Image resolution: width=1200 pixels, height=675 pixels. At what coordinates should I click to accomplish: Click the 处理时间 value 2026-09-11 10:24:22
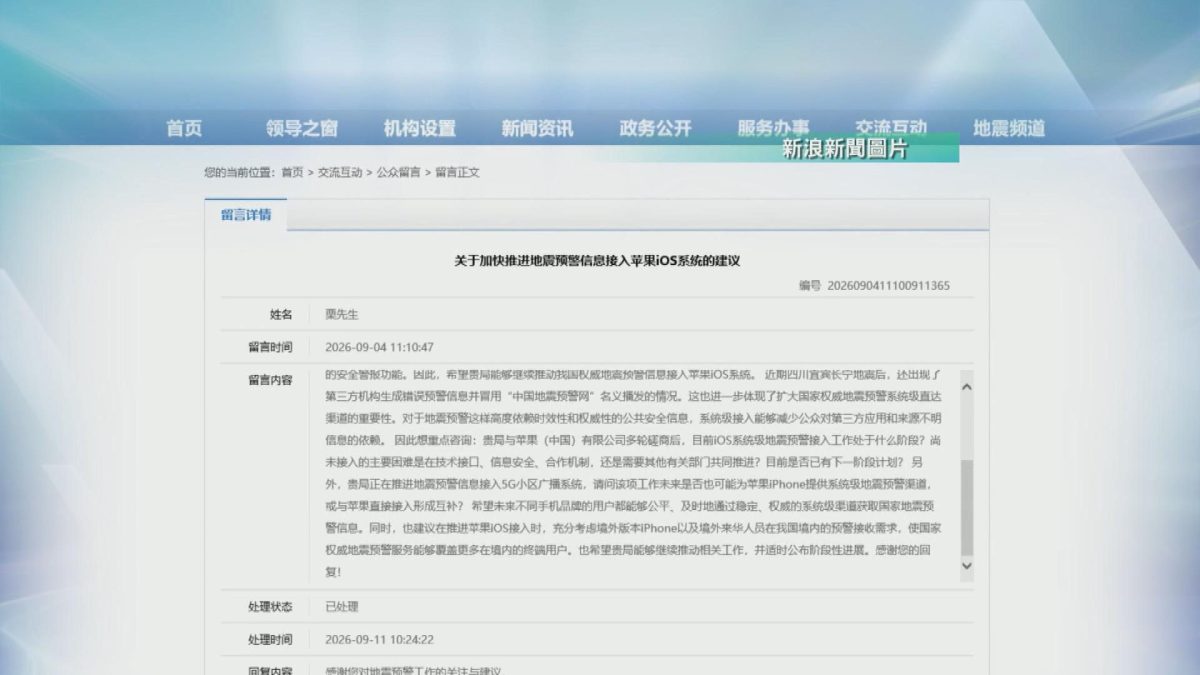tap(379, 639)
